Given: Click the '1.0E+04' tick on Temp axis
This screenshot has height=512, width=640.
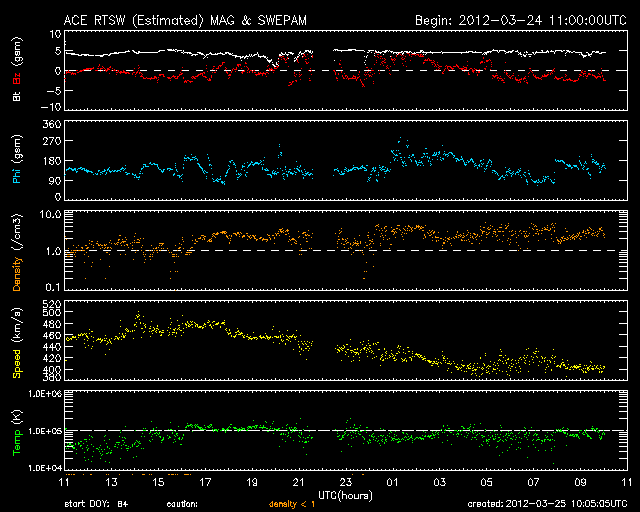Looking at the screenshot, I should pyautogui.click(x=45, y=468).
